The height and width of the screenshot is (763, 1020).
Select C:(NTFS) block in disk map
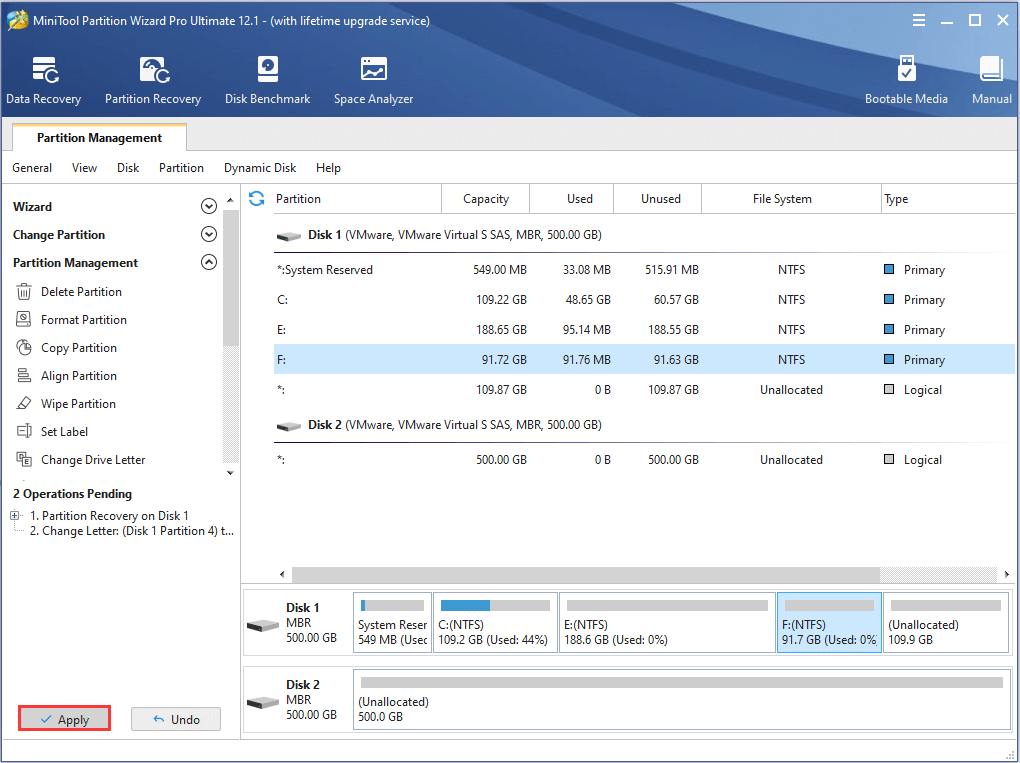[495, 622]
